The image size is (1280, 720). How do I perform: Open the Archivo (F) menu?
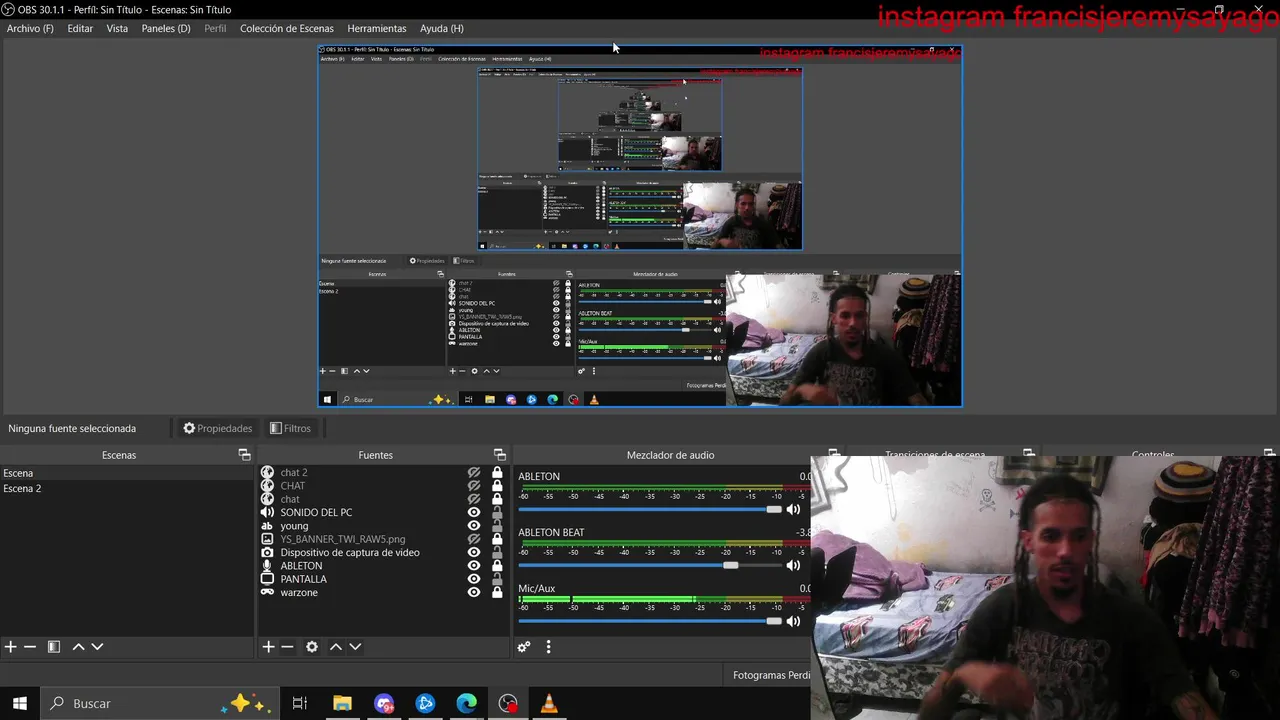pyautogui.click(x=30, y=28)
